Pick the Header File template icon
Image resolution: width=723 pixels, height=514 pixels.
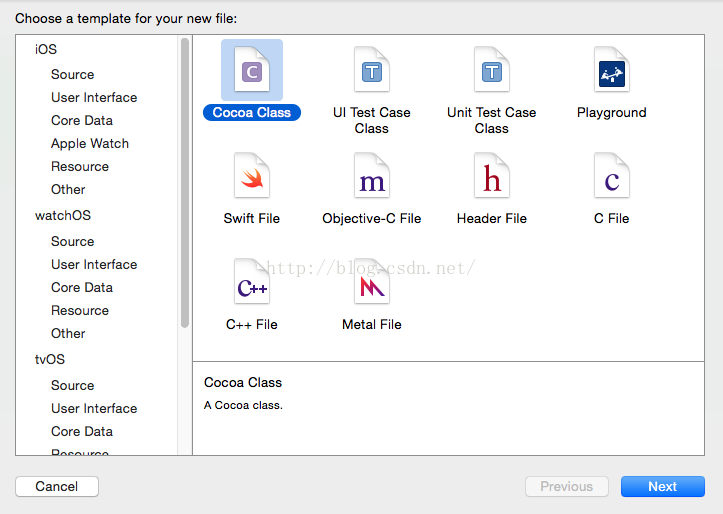(492, 176)
